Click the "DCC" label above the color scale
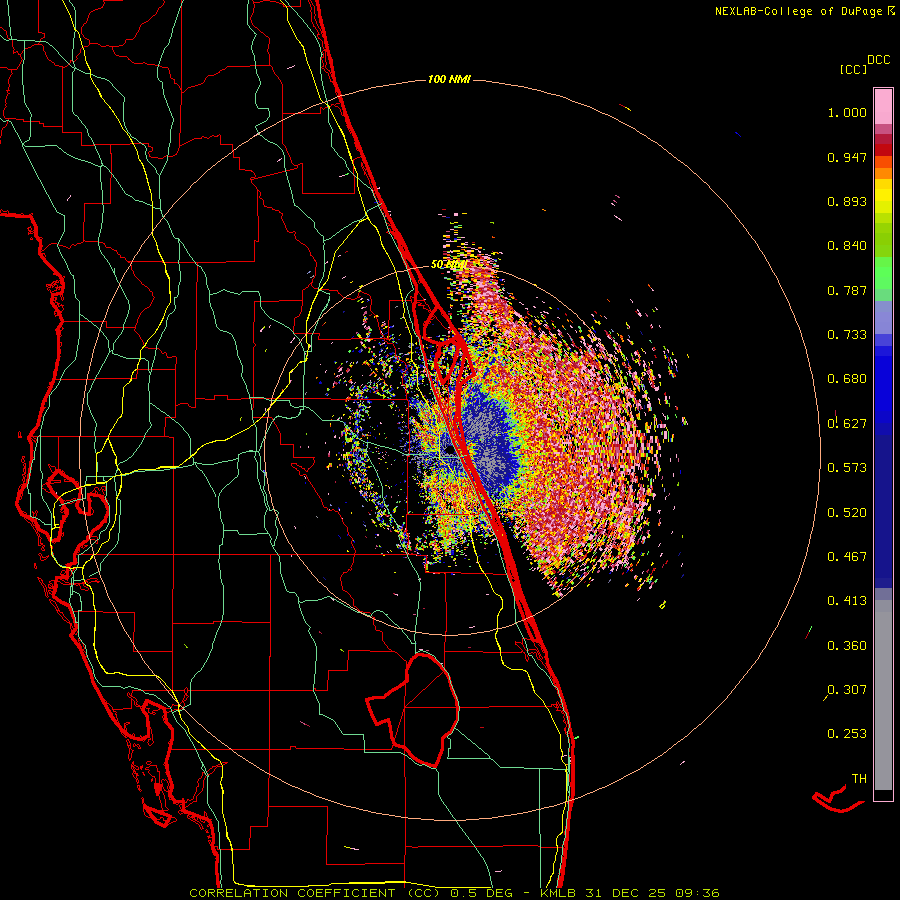 click(x=878, y=60)
